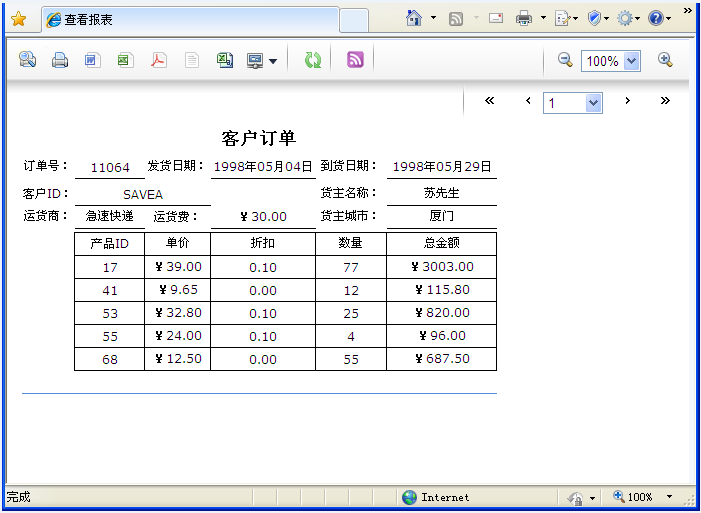The height and width of the screenshot is (513, 701).
Task: Click the quantity cell 77
Action: click(x=351, y=268)
